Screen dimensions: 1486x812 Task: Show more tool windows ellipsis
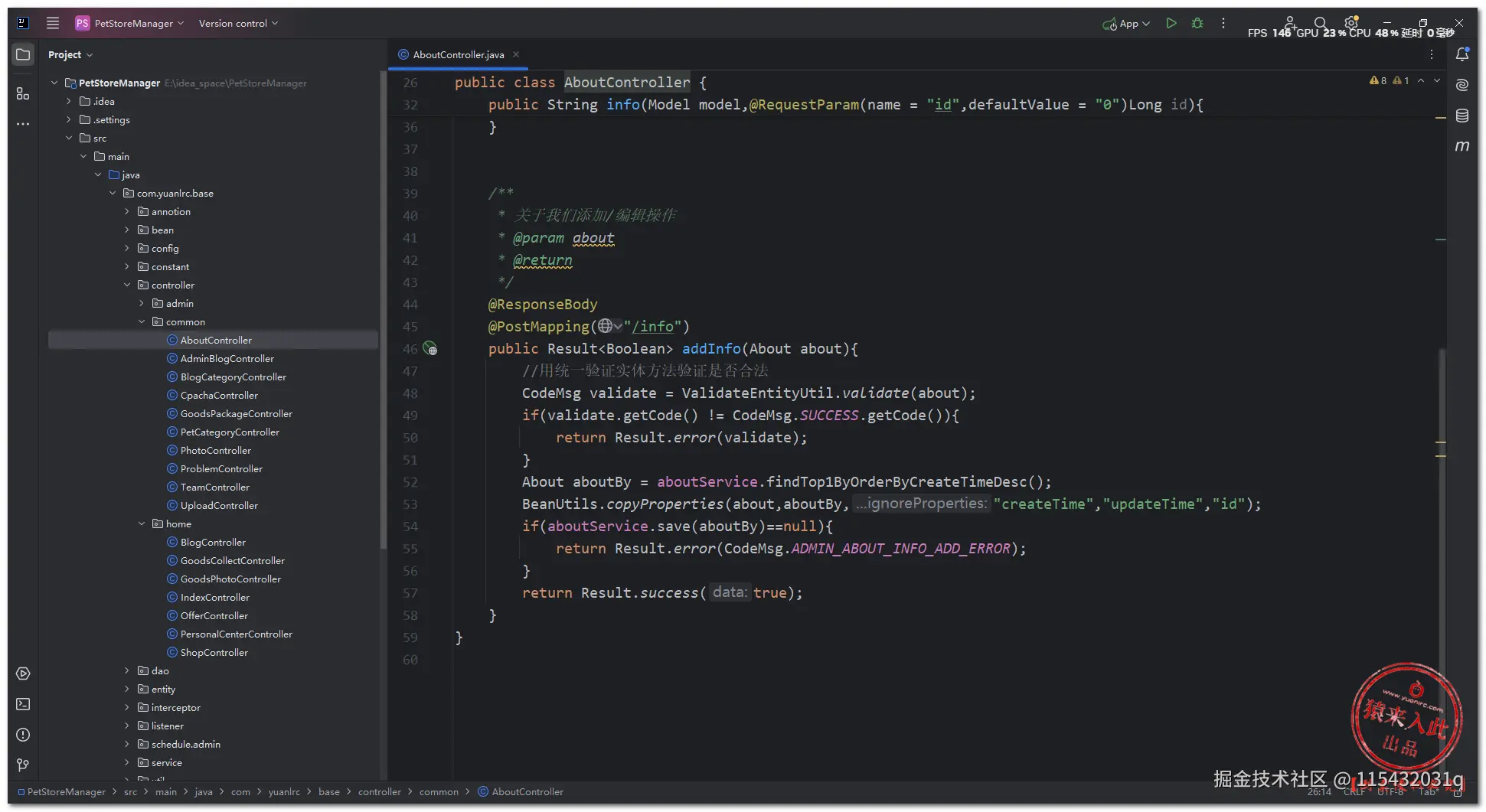pos(23,123)
